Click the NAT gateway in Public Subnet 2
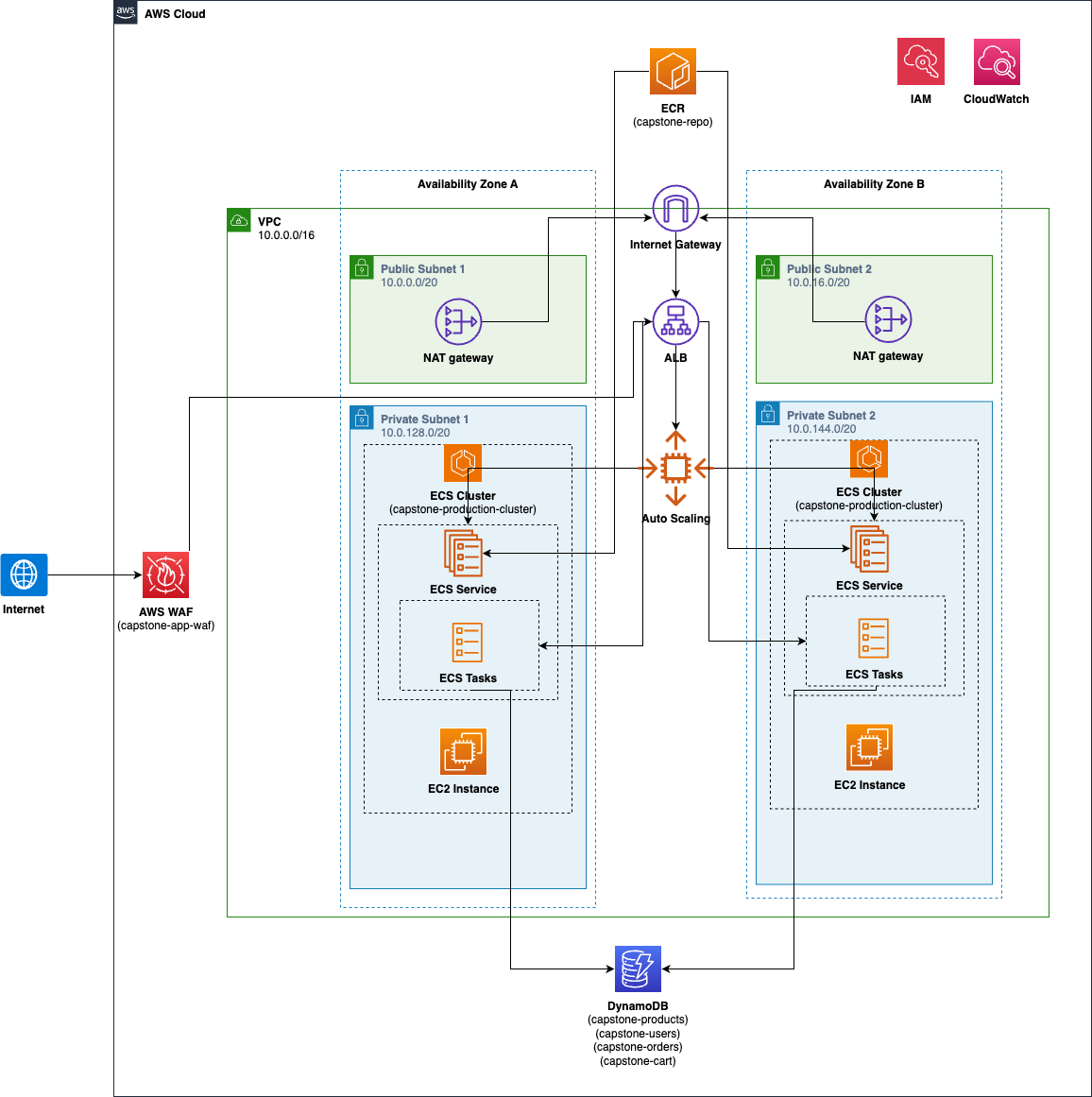This screenshot has height=1097, width=1092. (885, 319)
